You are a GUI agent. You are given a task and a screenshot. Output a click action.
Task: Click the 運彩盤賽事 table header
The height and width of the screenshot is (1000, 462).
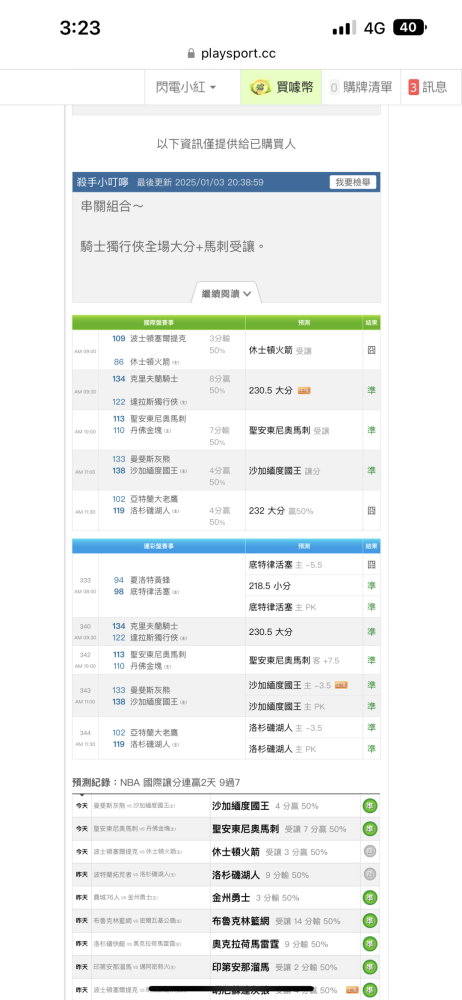[159, 547]
